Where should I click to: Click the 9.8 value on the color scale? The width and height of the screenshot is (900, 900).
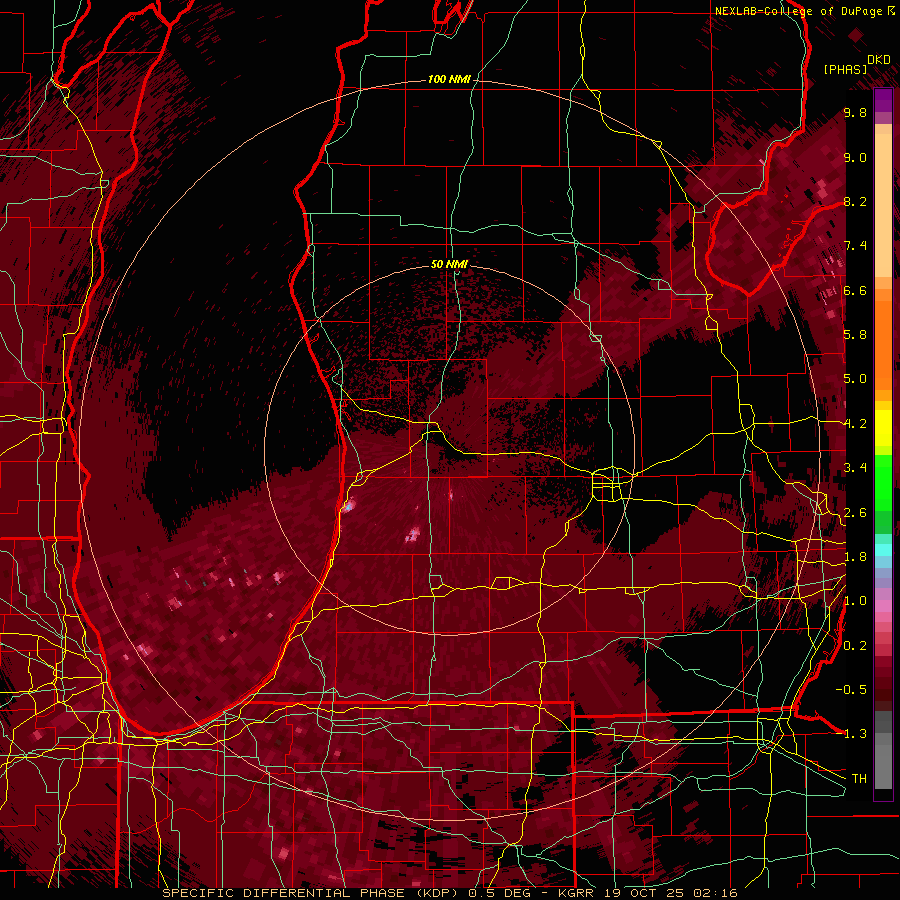pyautogui.click(x=855, y=112)
